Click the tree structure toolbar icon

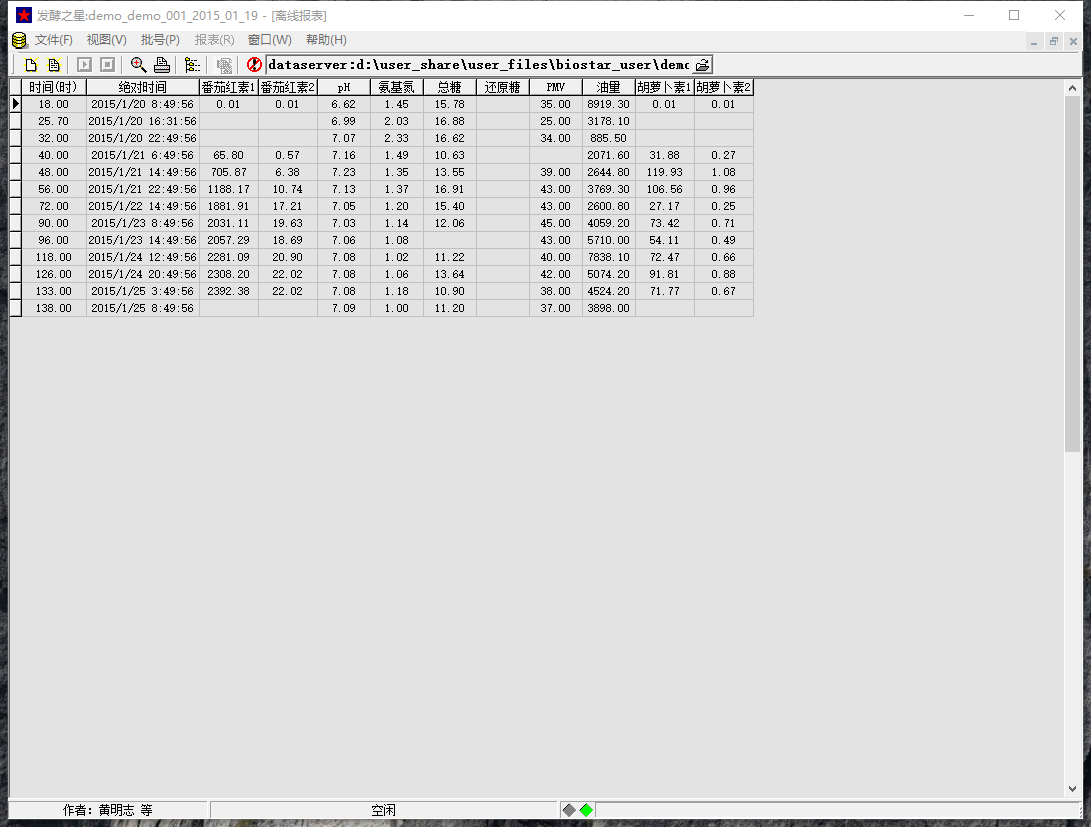(x=192, y=65)
